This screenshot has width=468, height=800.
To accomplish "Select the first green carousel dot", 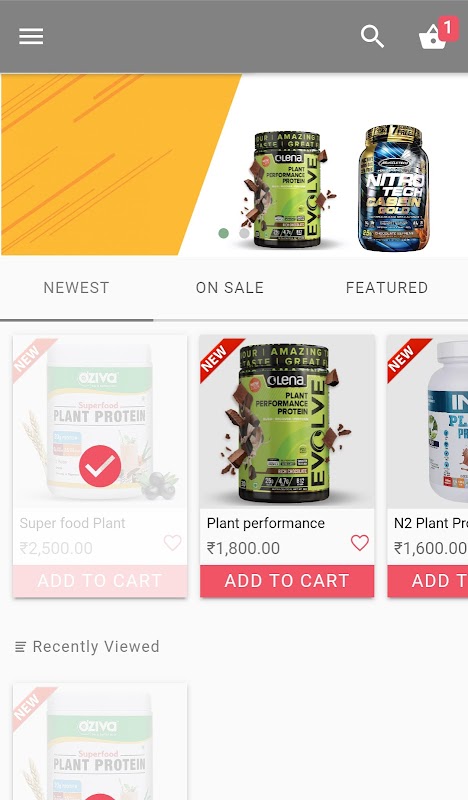I will tap(223, 233).
